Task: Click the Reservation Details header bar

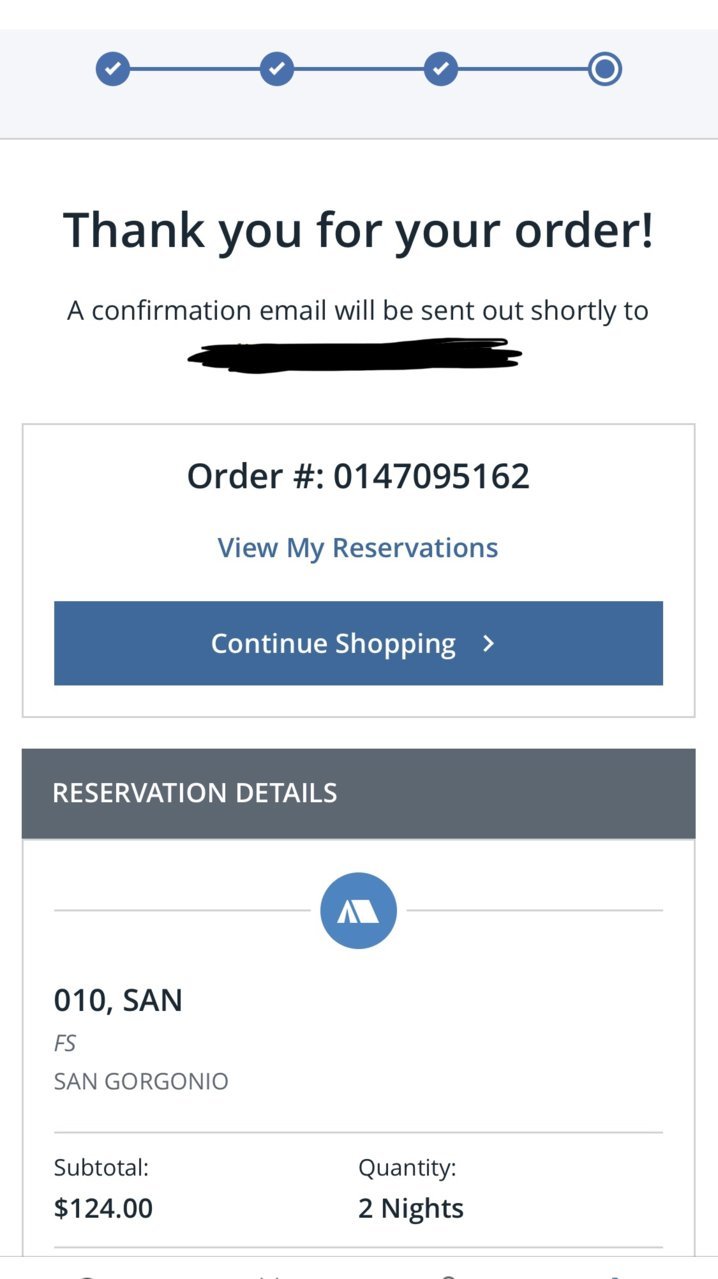Action: tap(358, 793)
